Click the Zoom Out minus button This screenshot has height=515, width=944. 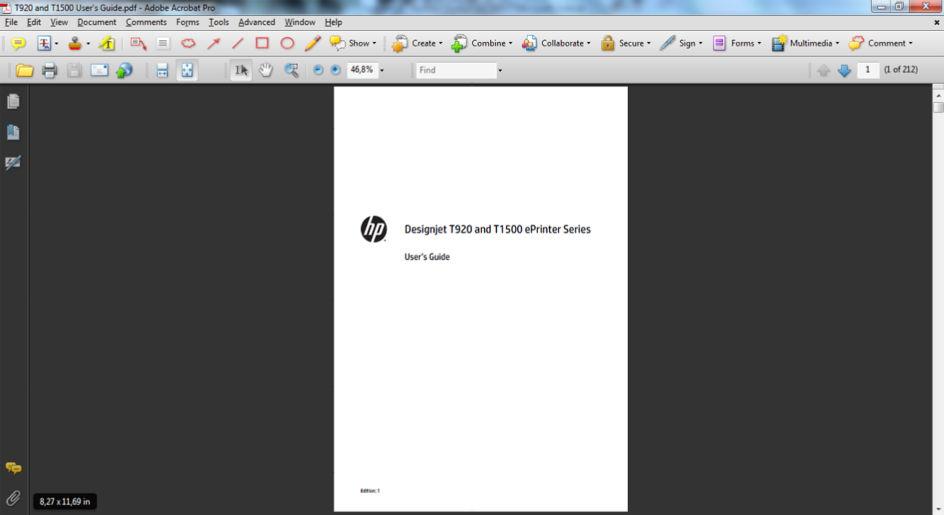tap(318, 70)
